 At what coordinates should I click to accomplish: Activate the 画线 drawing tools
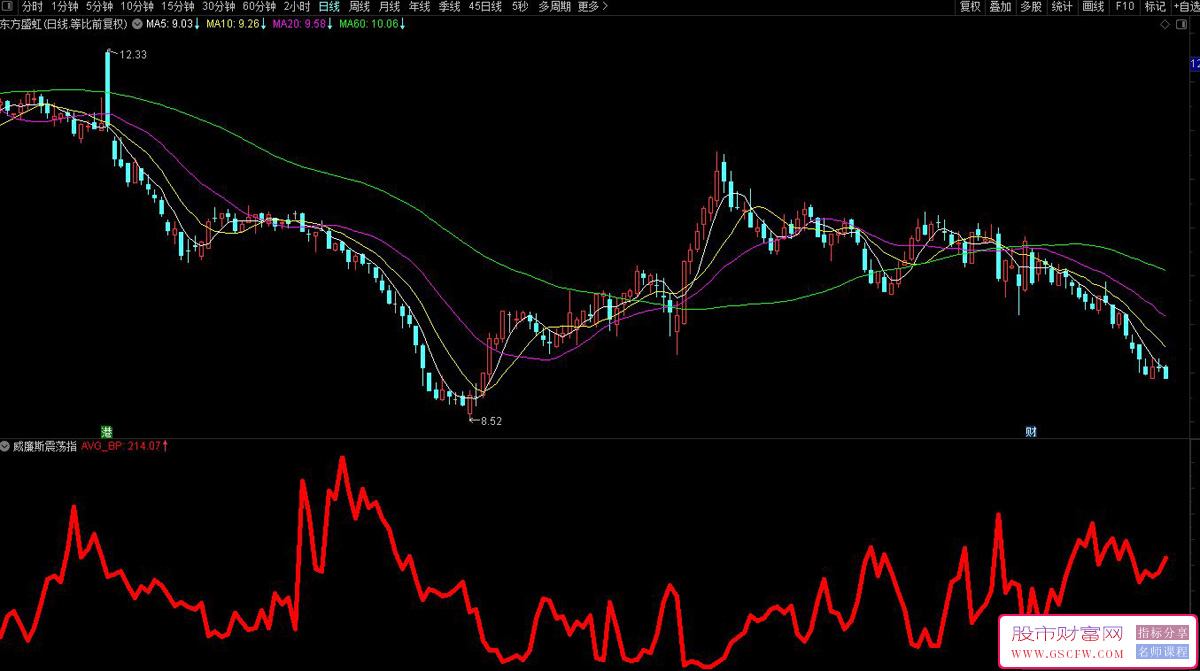pos(1093,6)
